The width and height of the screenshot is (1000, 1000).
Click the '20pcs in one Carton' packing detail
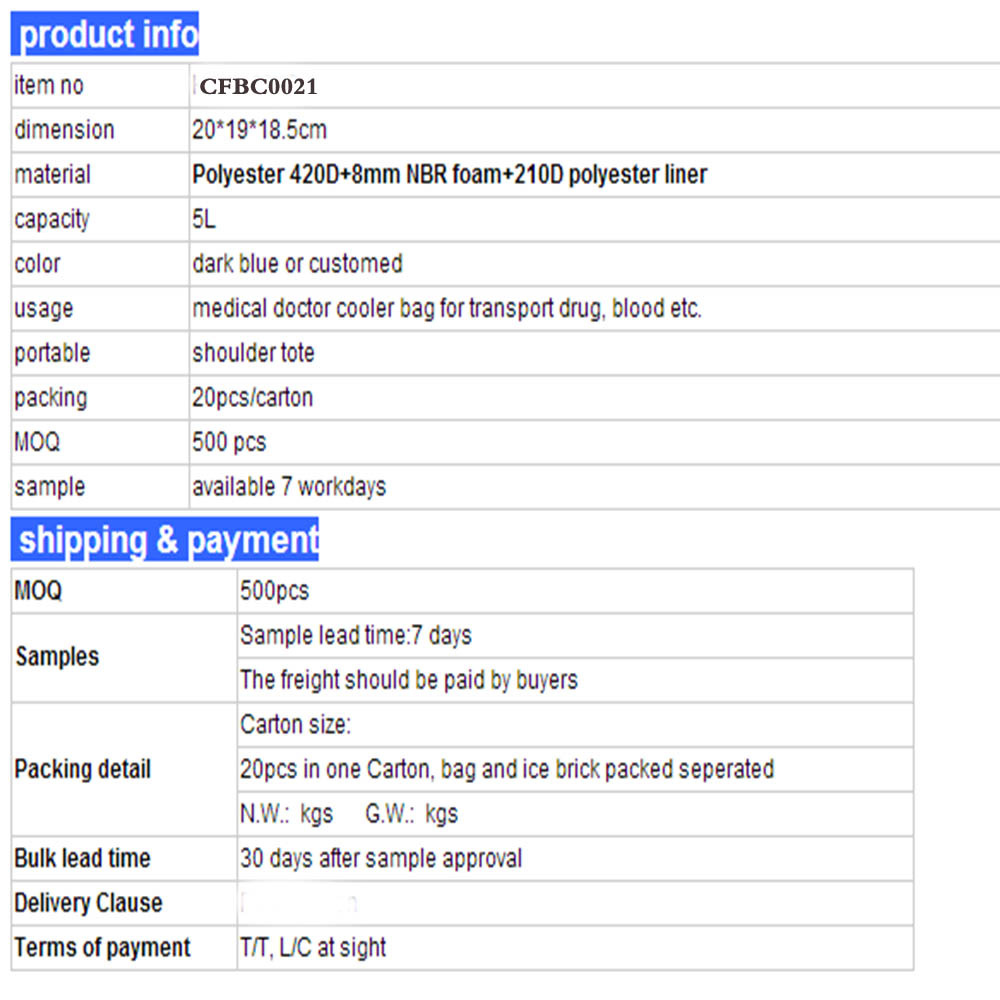pos(506,769)
